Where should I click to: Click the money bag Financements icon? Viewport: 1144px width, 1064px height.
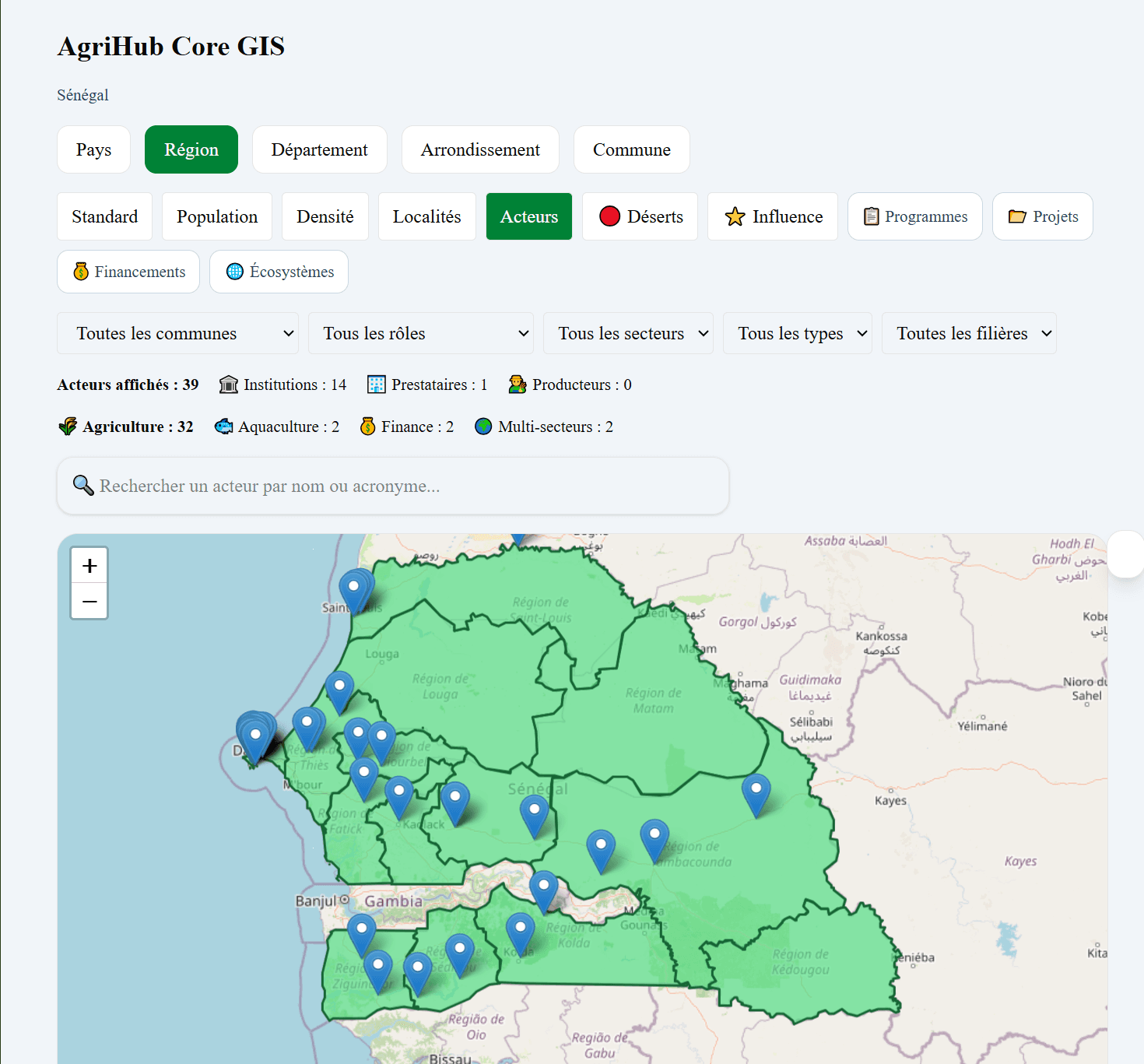81,272
